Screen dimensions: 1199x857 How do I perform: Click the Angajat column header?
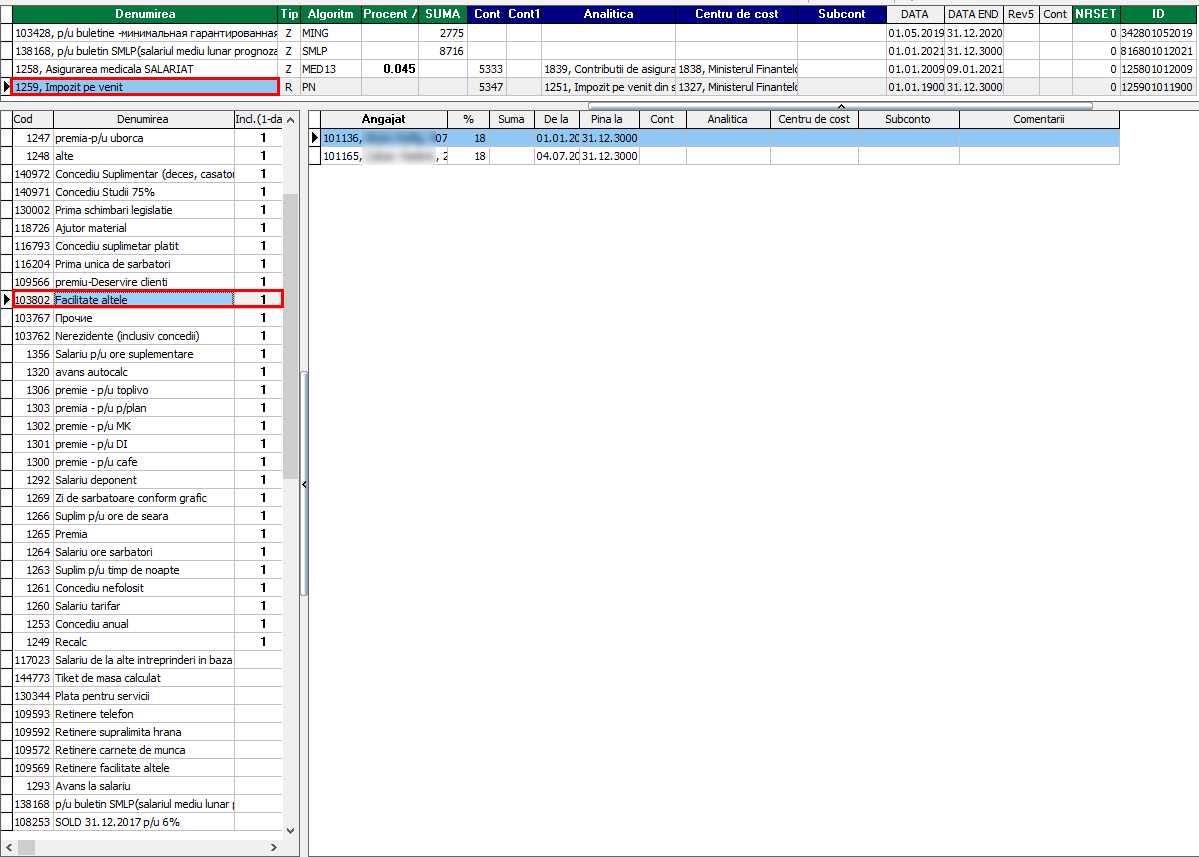click(383, 119)
